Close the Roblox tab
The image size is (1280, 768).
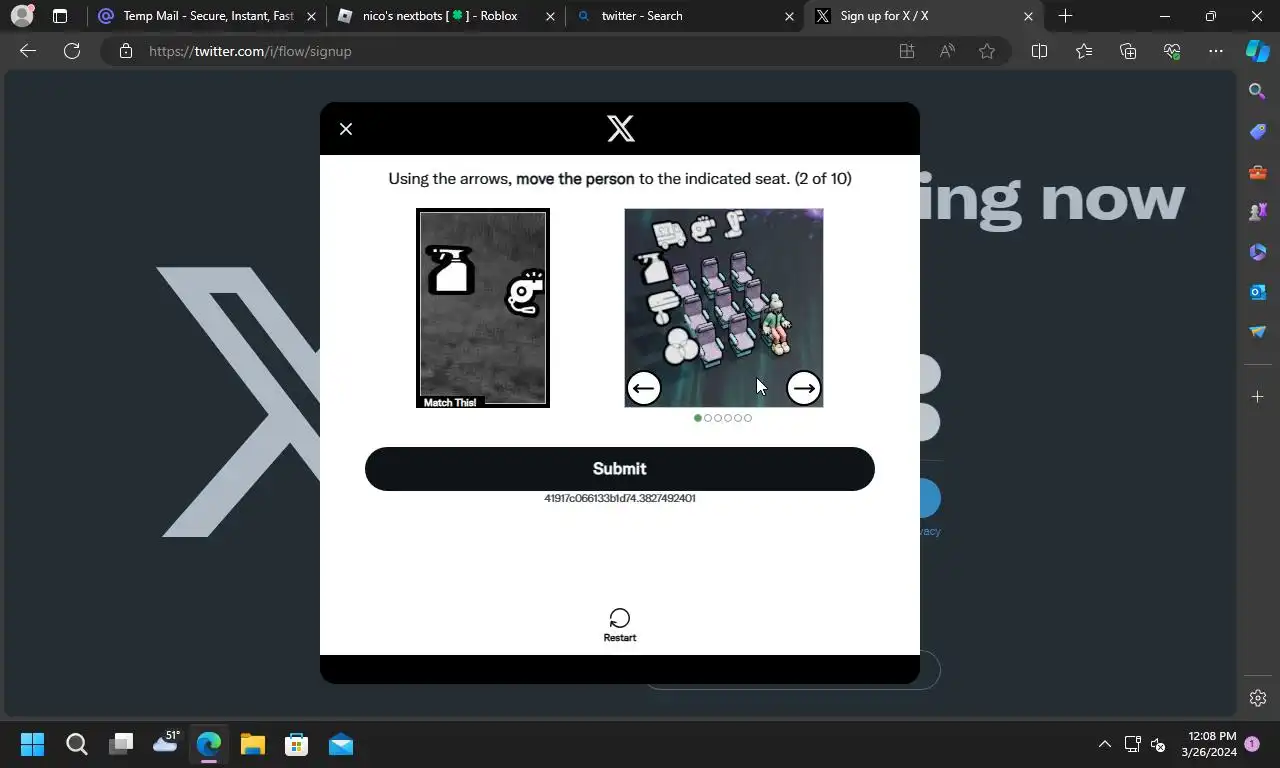click(549, 16)
